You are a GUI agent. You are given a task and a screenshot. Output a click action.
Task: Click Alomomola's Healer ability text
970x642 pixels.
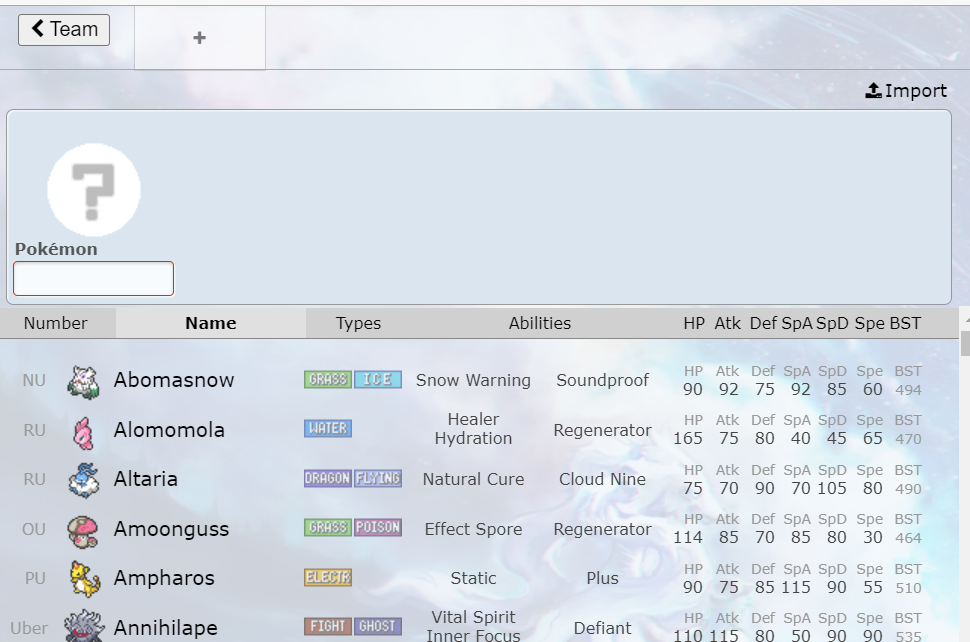click(473, 419)
